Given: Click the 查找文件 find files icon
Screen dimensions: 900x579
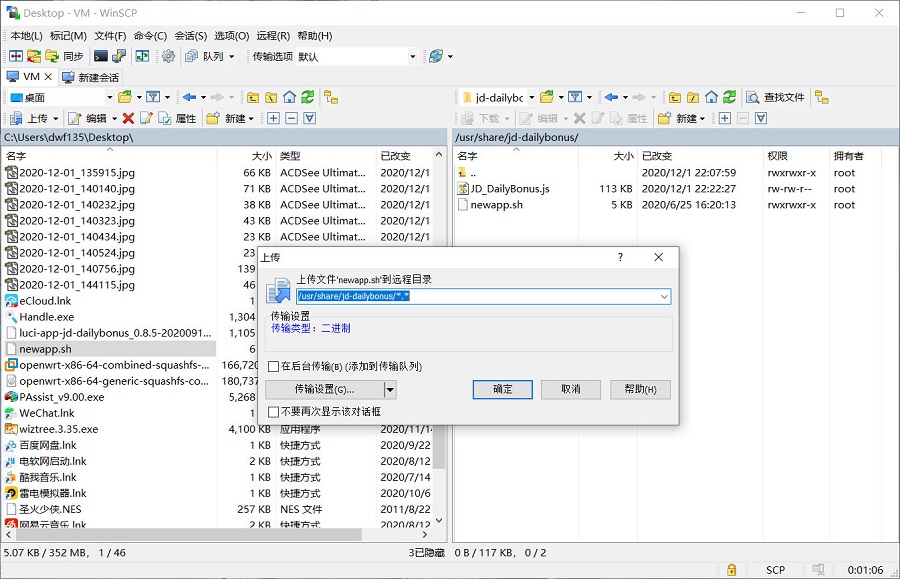Looking at the screenshot, I should point(752,97).
